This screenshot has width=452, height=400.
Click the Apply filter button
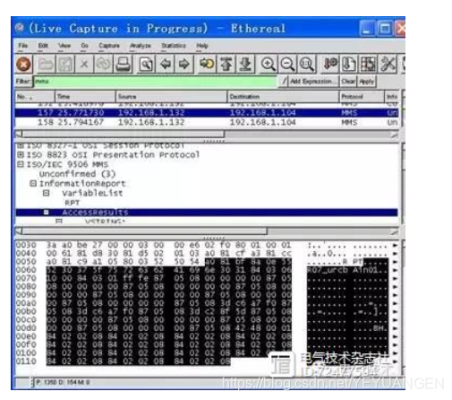coord(367,81)
